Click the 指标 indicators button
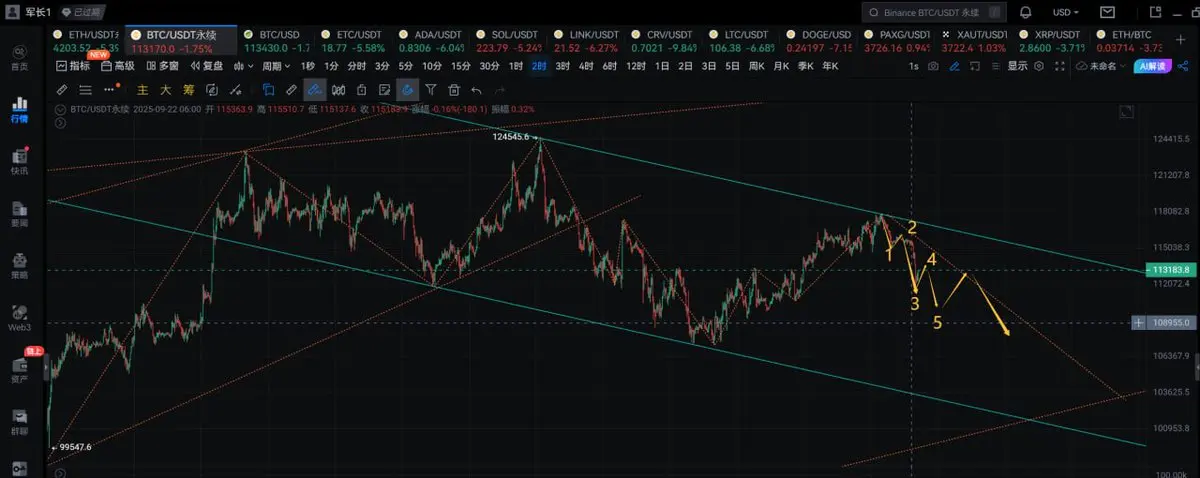This screenshot has height=478, width=1200. 72,65
